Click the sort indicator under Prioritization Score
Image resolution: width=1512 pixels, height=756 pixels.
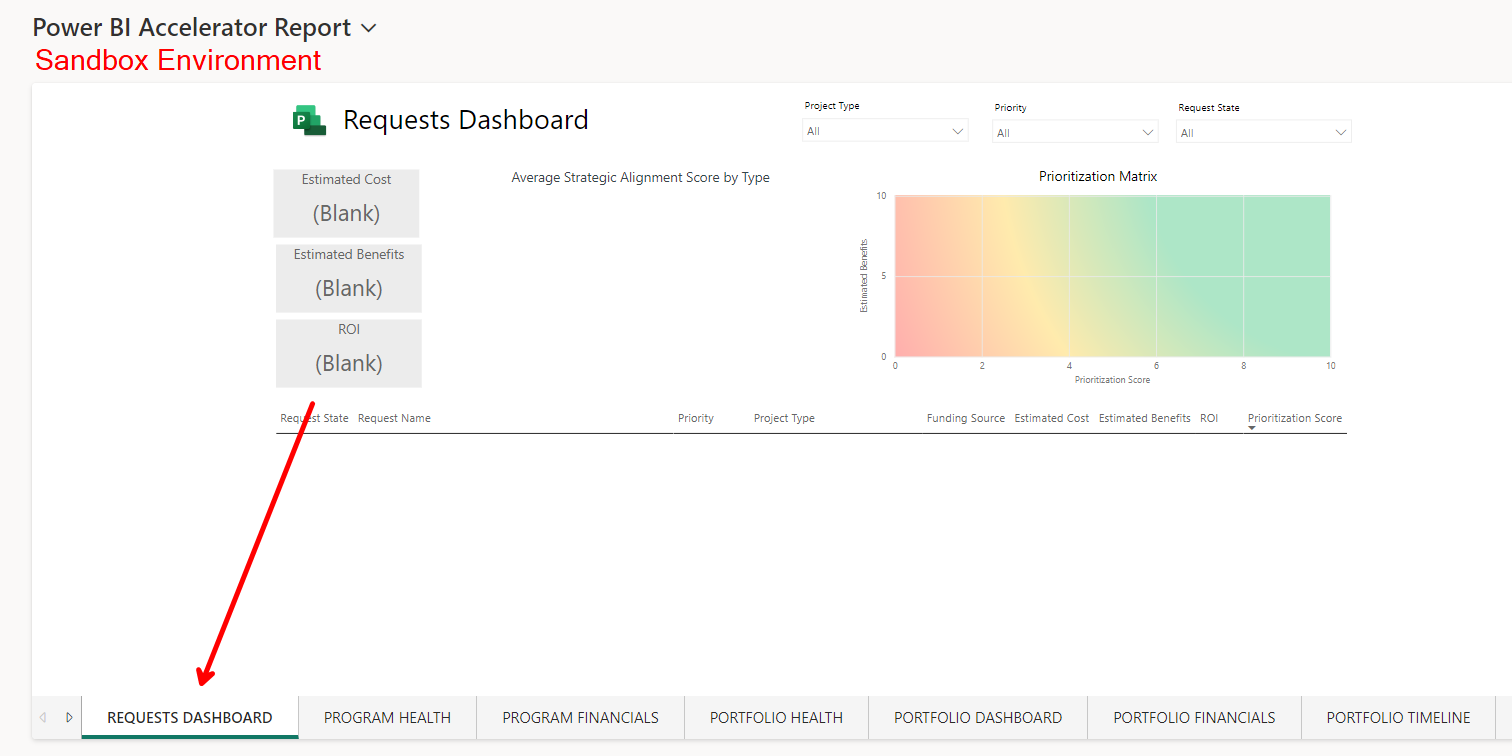(x=1253, y=427)
